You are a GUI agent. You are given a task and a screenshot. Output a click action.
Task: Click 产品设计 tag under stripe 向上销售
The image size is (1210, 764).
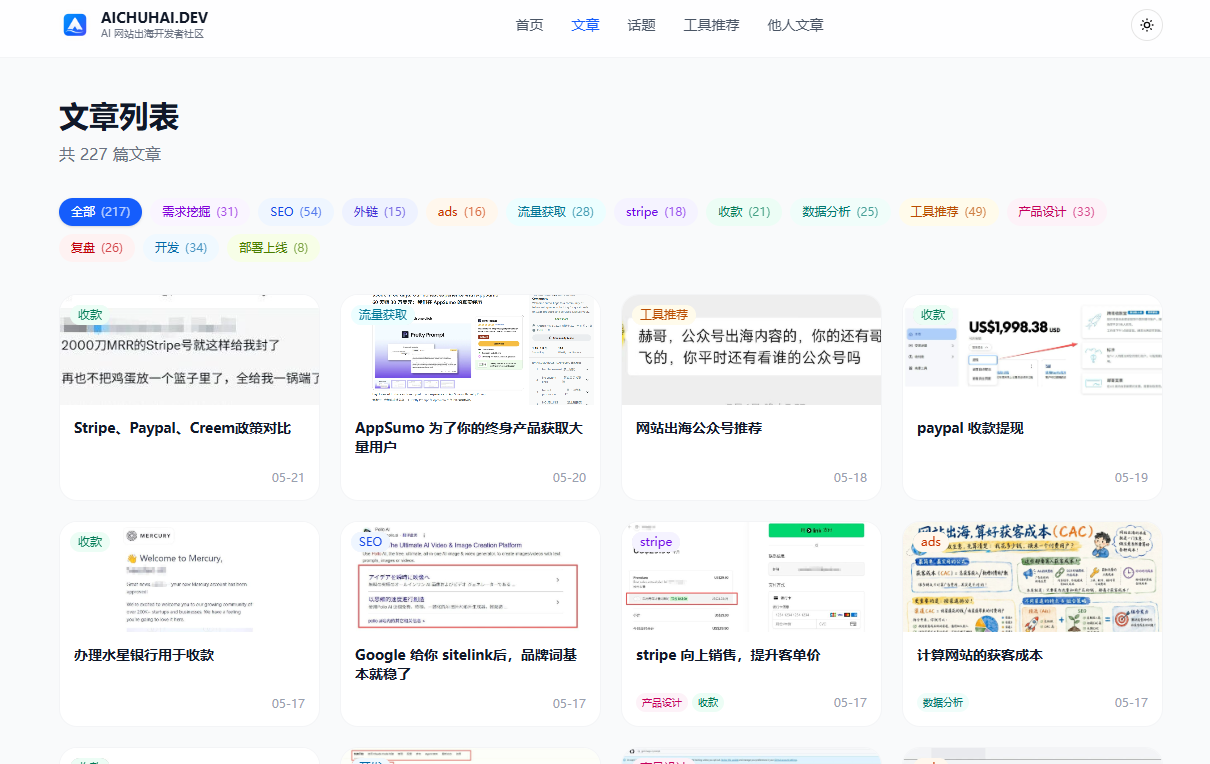tap(661, 703)
